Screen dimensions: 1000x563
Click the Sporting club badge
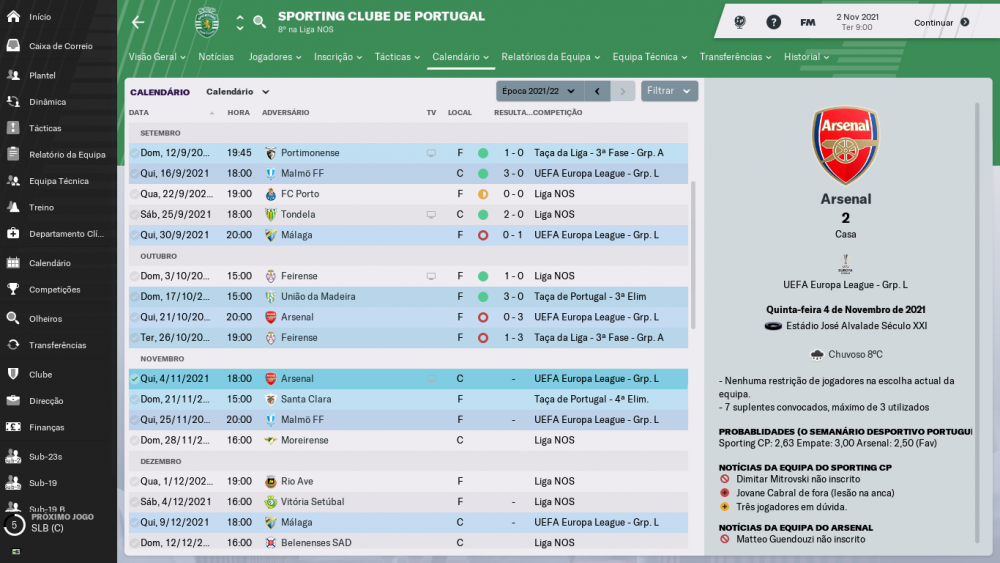[x=207, y=22]
